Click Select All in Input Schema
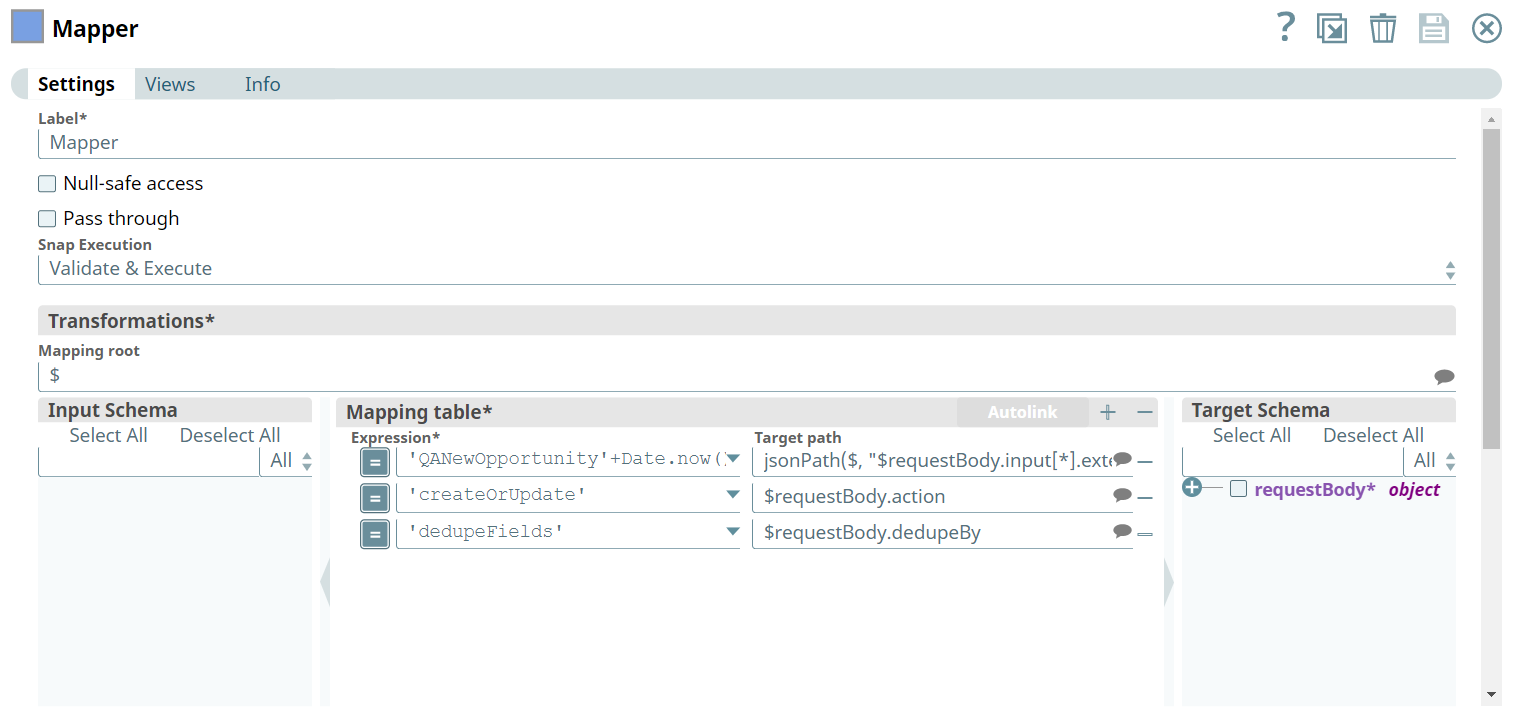 [x=108, y=436]
